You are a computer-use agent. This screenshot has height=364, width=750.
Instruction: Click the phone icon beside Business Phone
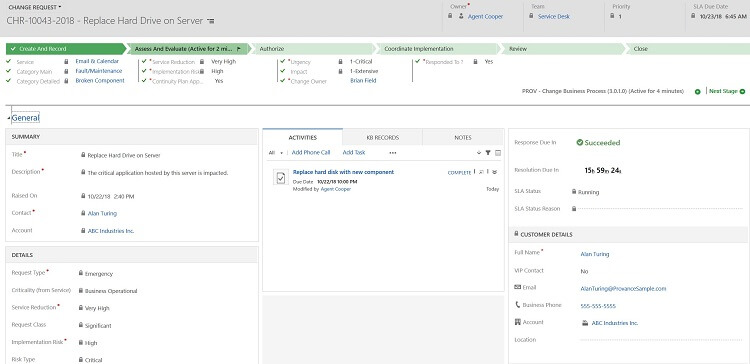(517, 305)
